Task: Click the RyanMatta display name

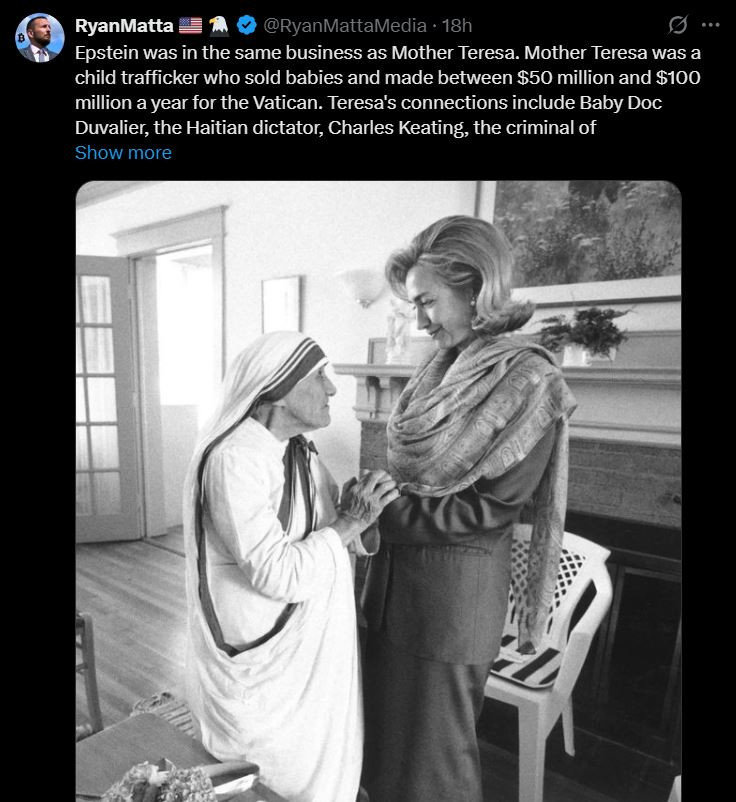Action: click(x=124, y=25)
